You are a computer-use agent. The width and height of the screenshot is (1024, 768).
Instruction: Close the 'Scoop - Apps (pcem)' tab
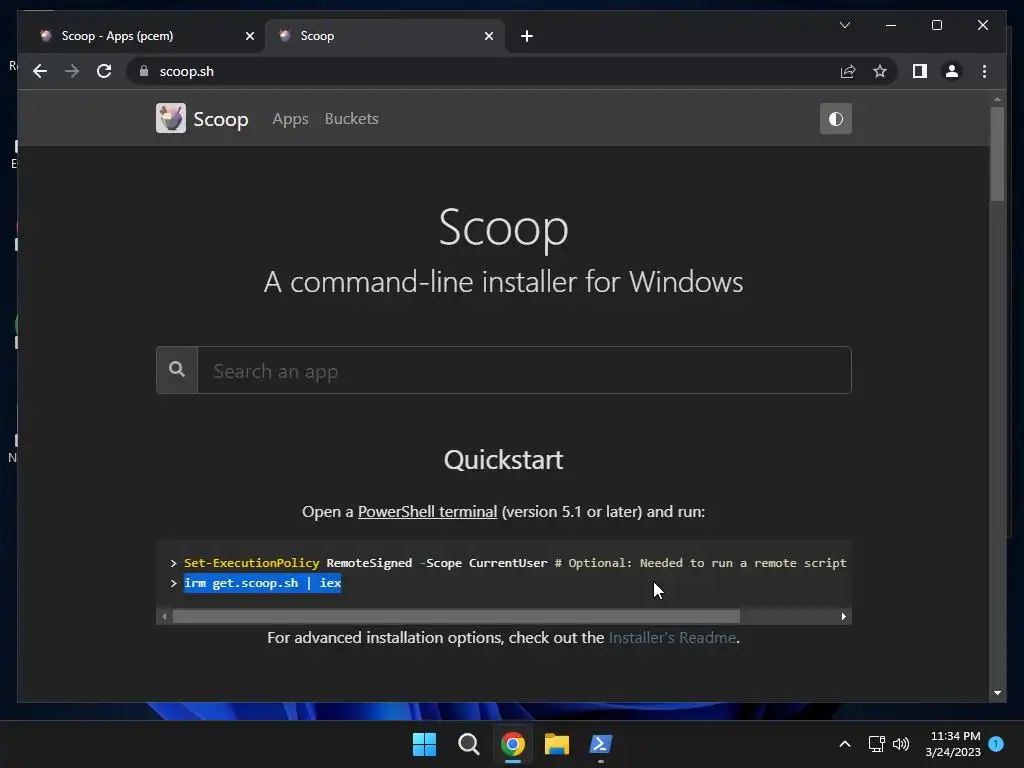coord(249,36)
